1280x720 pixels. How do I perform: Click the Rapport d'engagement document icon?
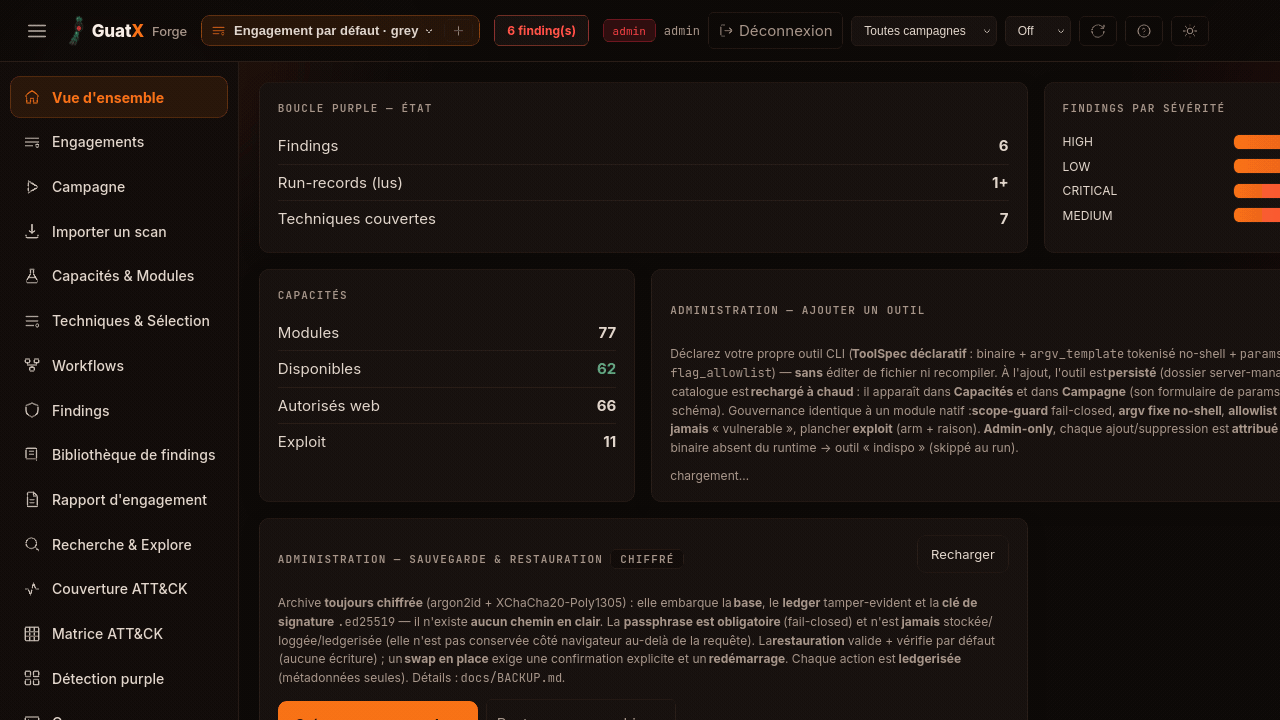32,500
